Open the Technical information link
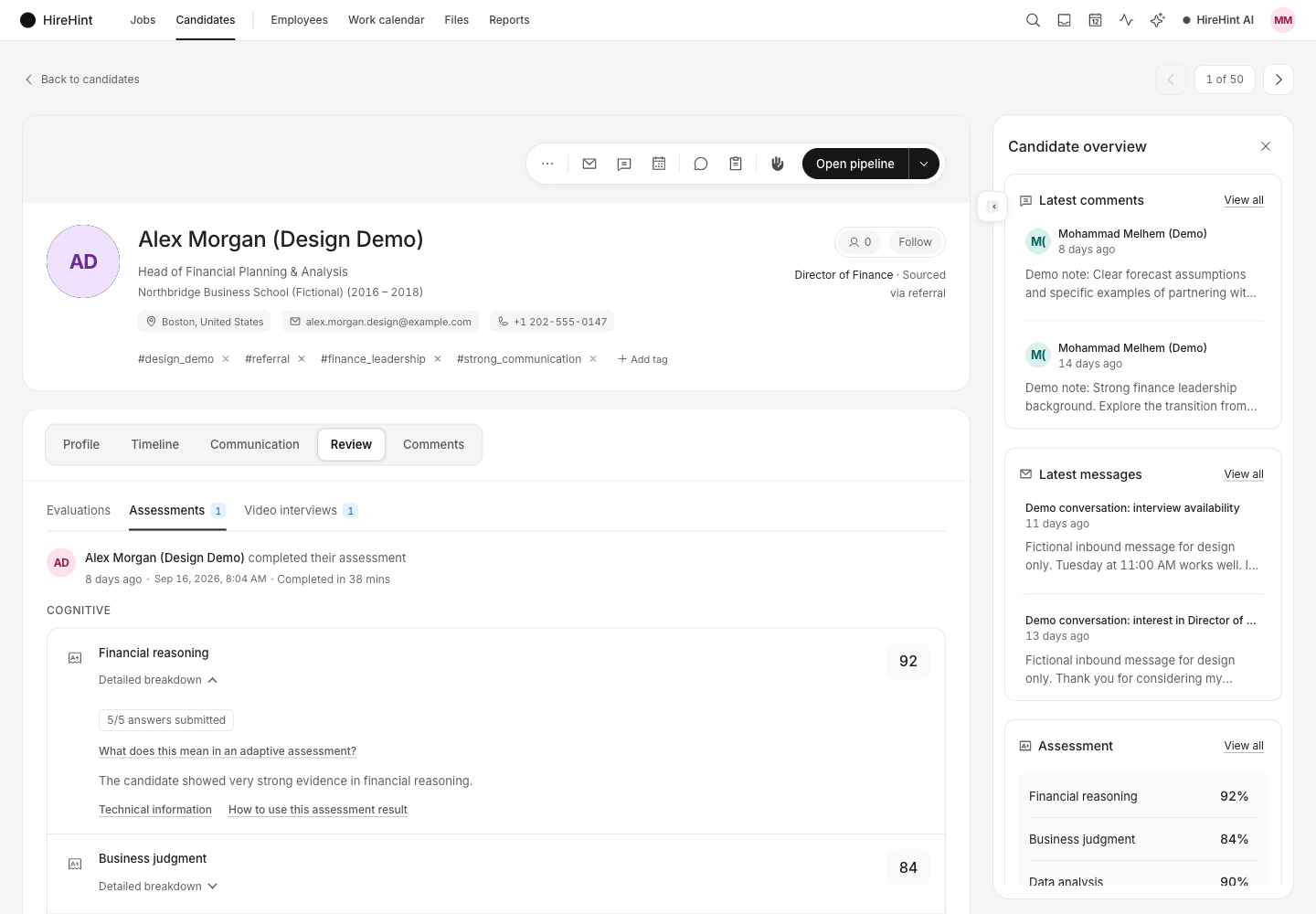 pos(155,810)
